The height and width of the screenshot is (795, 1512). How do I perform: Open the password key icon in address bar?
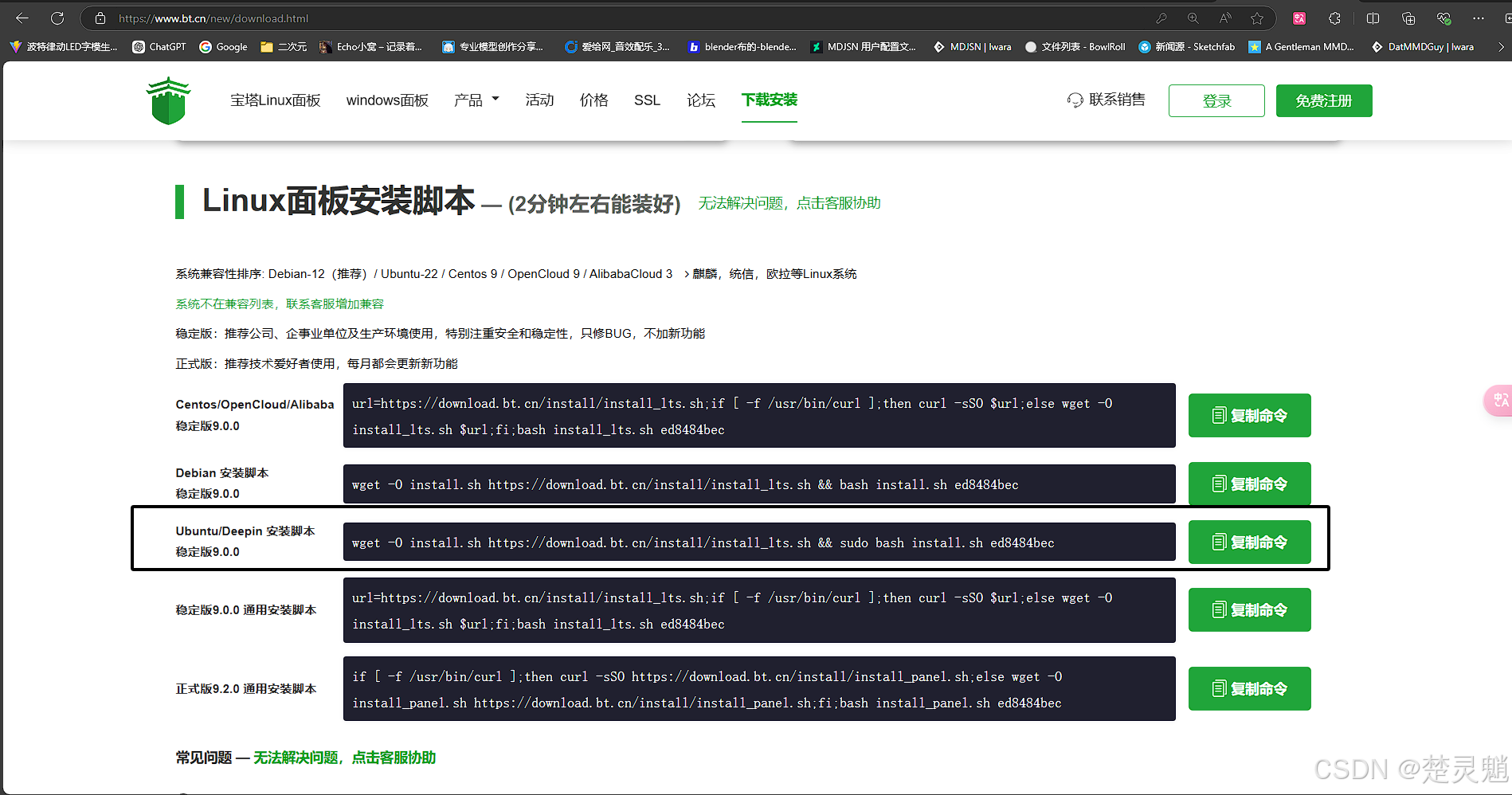click(x=1161, y=18)
